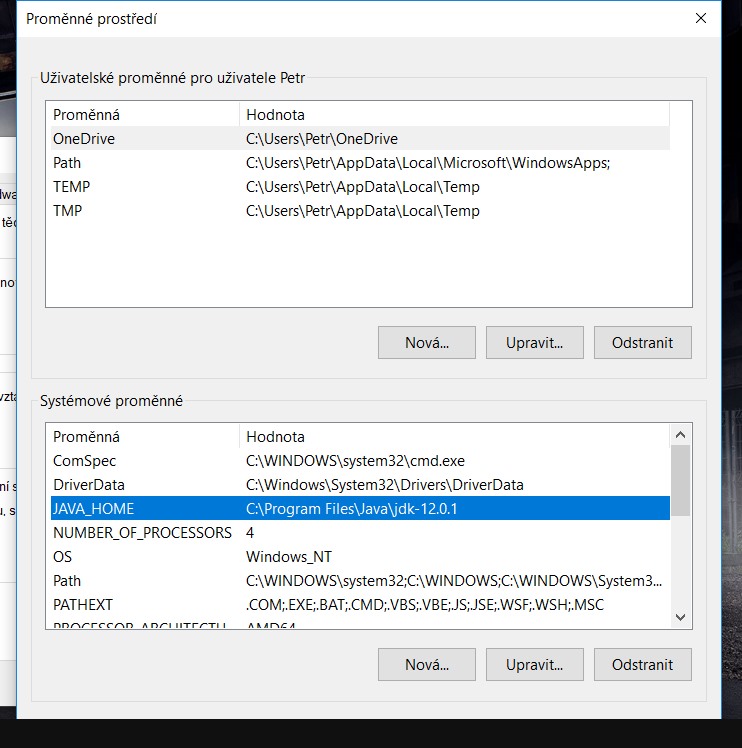This screenshot has width=742, height=748.
Task: Click Odstranit button under user variables
Action: pos(642,342)
